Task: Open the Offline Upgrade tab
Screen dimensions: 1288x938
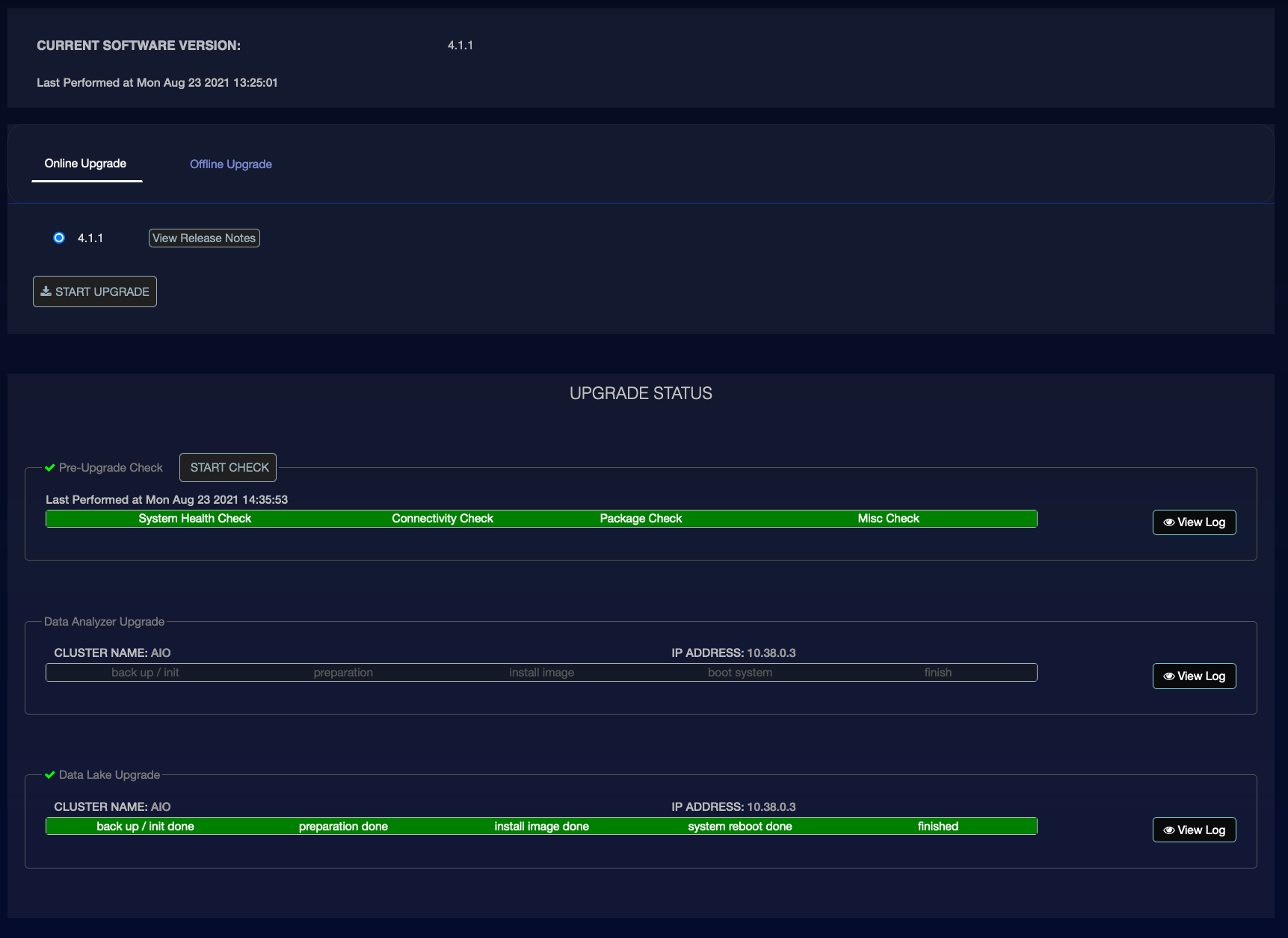Action: coord(230,164)
